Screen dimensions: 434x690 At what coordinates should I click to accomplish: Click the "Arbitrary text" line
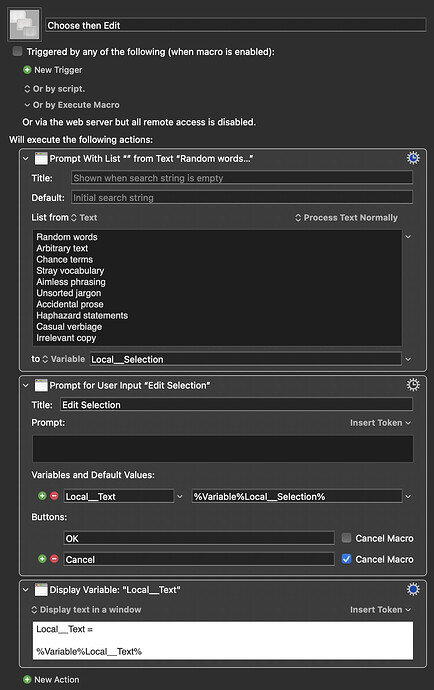point(62,248)
